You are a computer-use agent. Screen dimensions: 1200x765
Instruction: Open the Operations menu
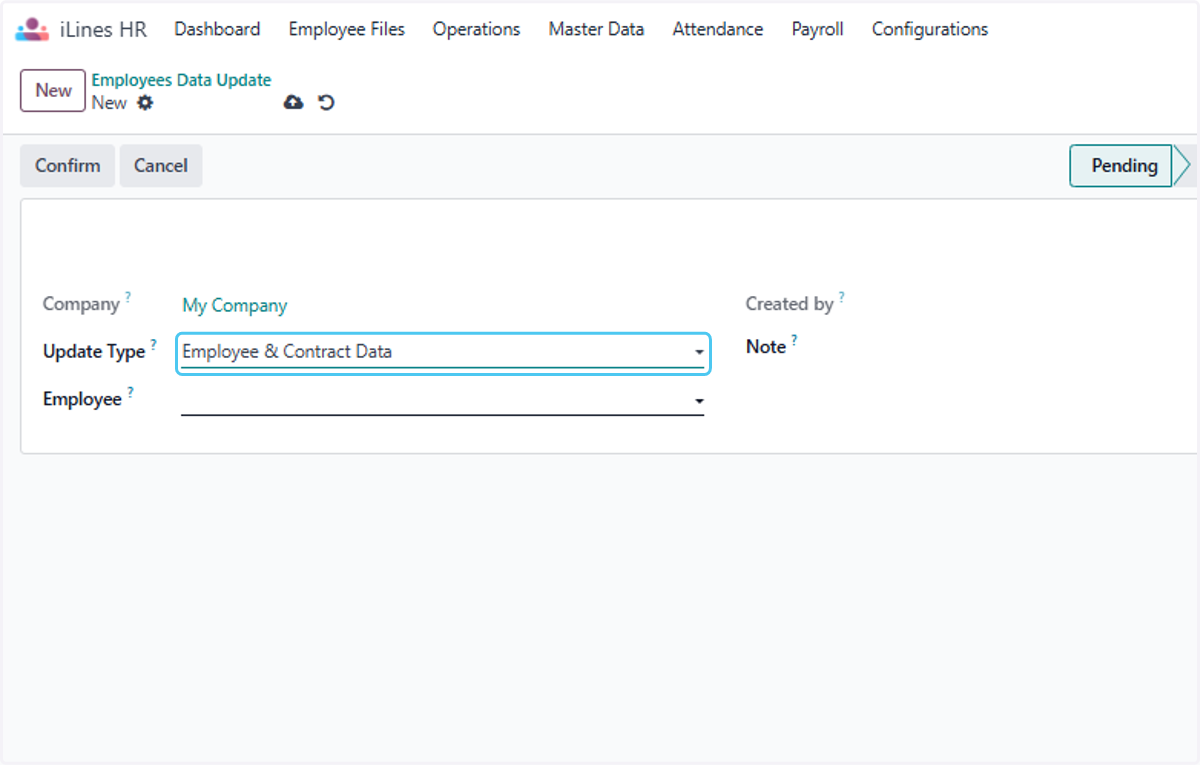tap(476, 29)
